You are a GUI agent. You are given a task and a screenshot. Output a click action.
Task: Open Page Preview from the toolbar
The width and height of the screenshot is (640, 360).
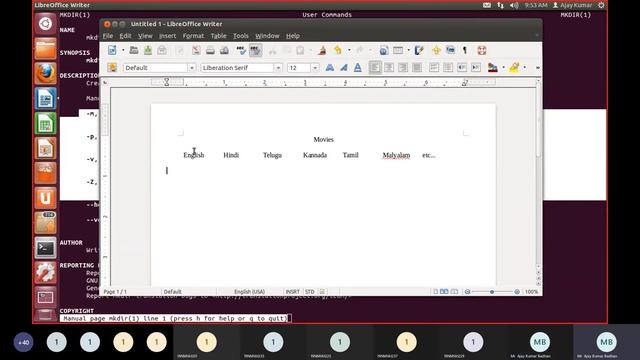(x=224, y=50)
